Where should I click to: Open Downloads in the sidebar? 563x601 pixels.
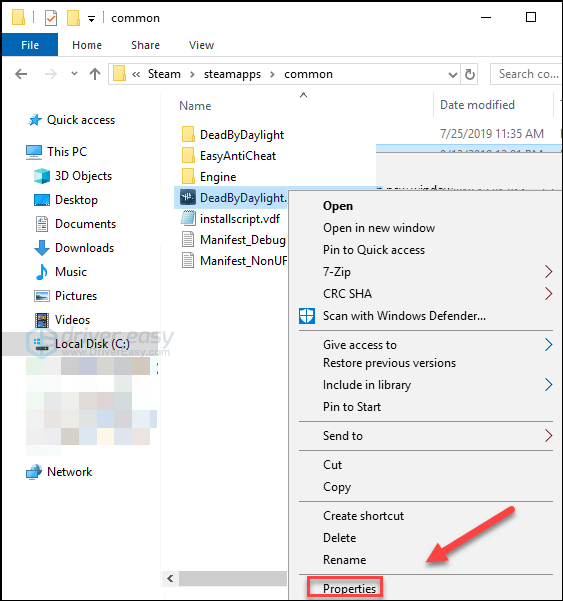click(84, 248)
